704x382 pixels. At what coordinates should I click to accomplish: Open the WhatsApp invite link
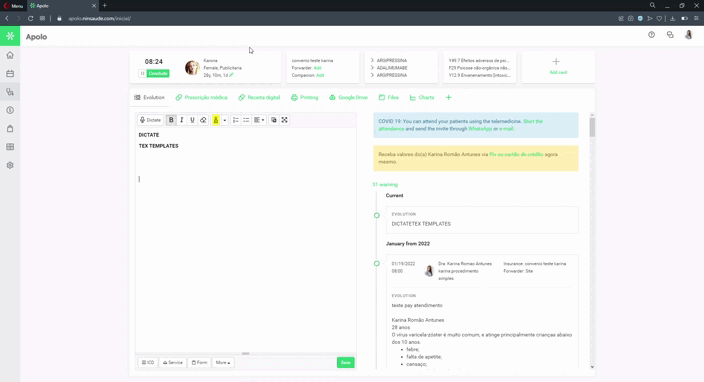480,129
